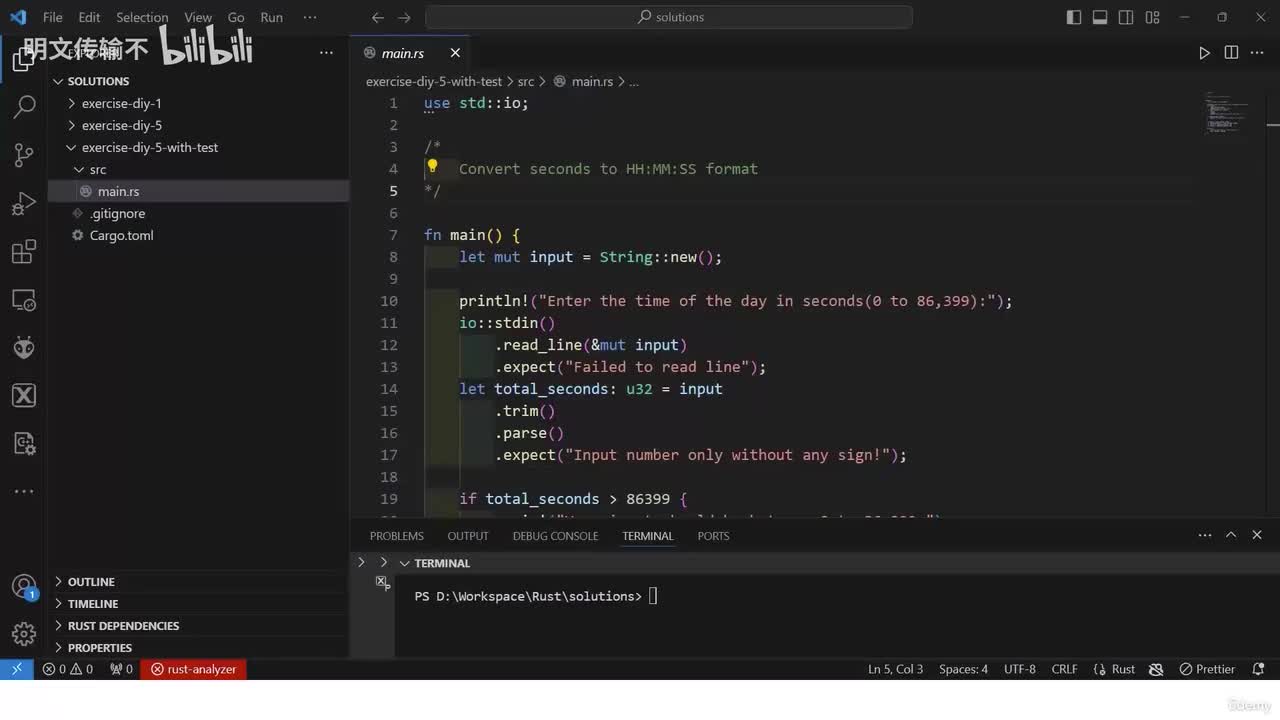Open Explorer views and more actions ellipsis
Image resolution: width=1280 pixels, height=720 pixels.
click(x=326, y=53)
